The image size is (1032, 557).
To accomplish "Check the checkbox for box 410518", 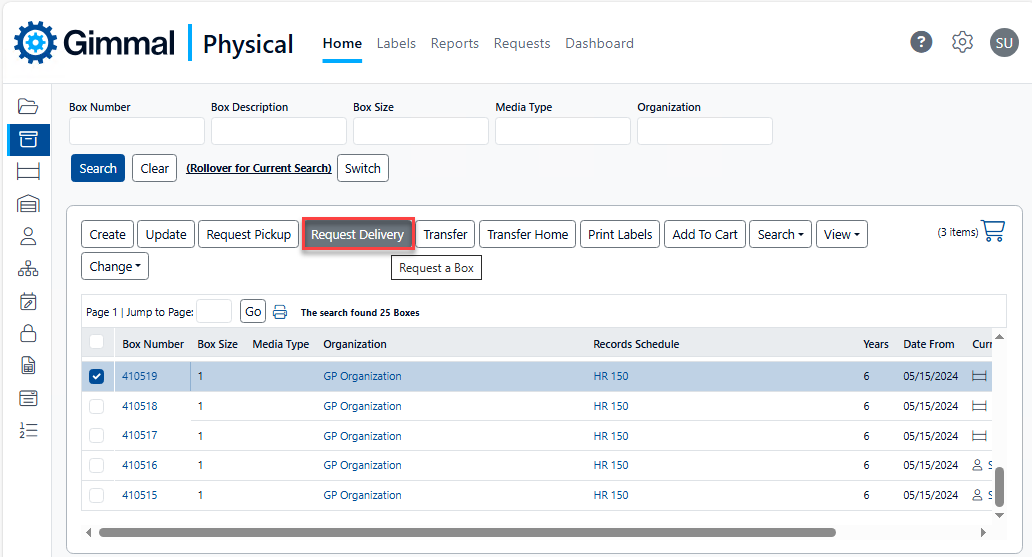I will [x=97, y=407].
